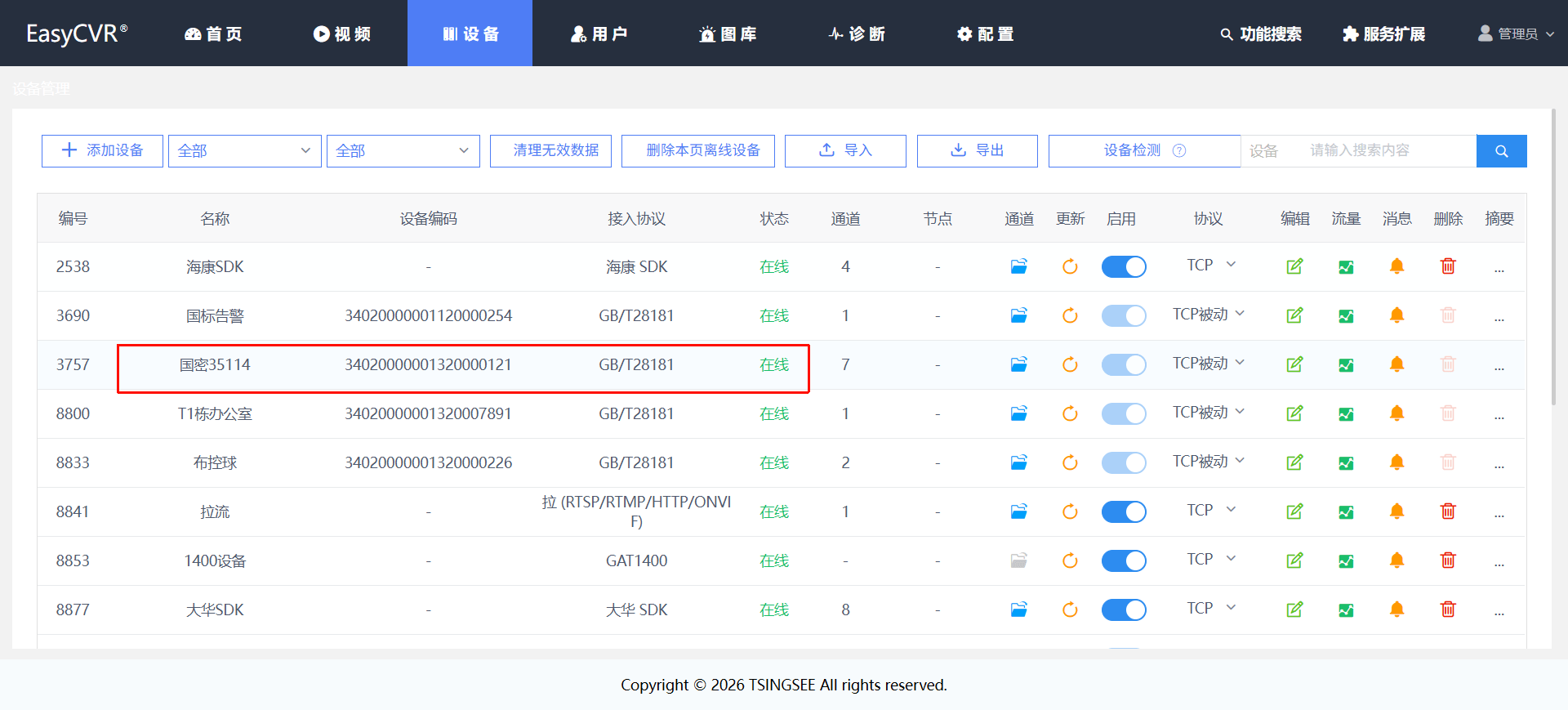Viewport: 1568px width, 710px height.
Task: Toggle the 大华SDK enable switch
Action: pos(1124,610)
